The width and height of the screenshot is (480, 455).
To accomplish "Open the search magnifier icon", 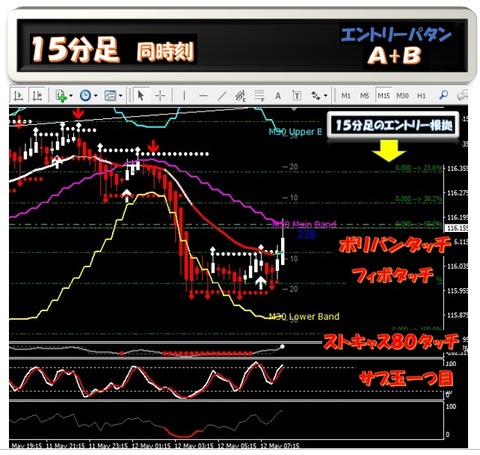I will [443, 96].
